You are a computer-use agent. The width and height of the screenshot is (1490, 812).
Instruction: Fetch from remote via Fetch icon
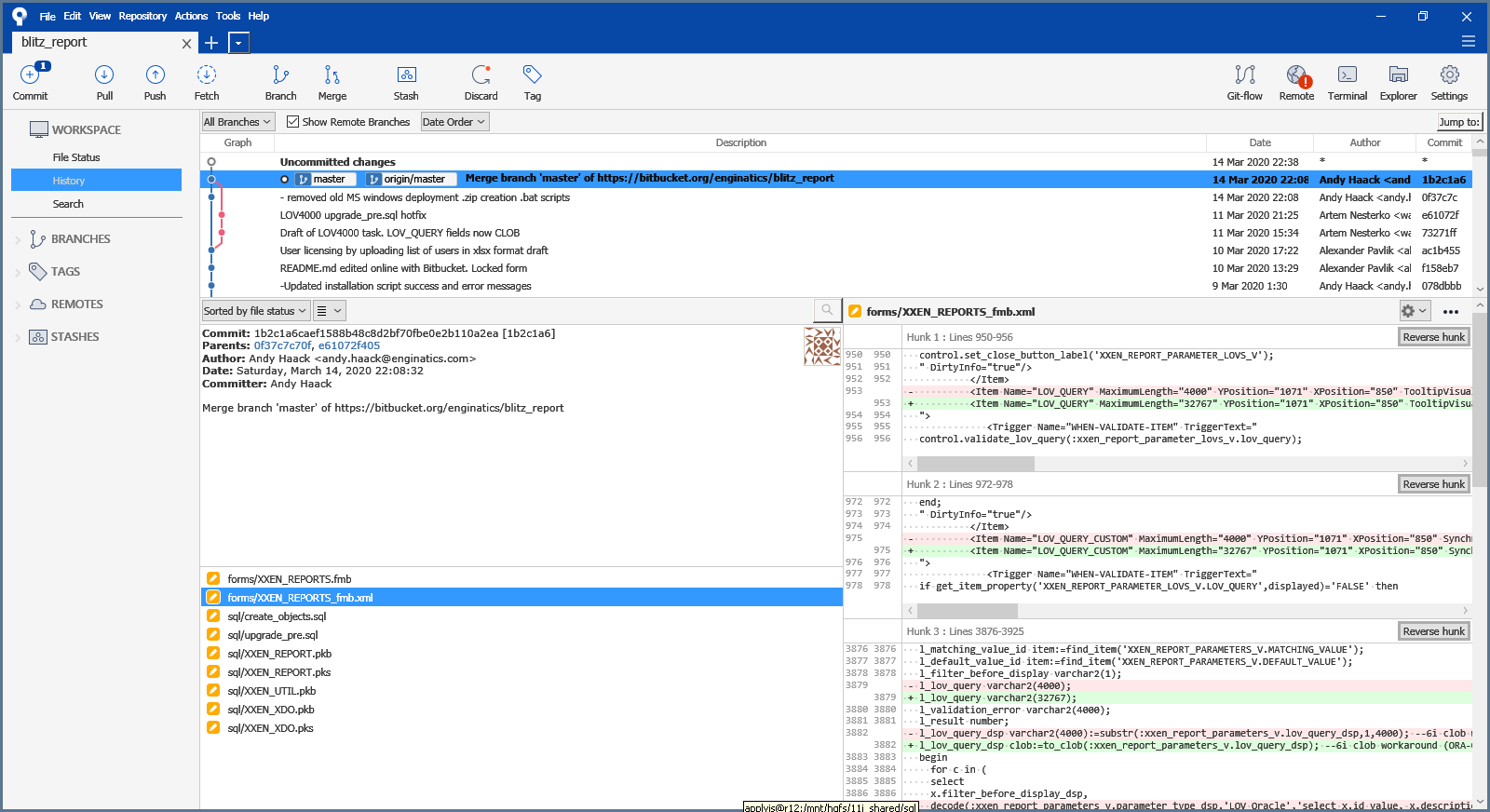(207, 81)
